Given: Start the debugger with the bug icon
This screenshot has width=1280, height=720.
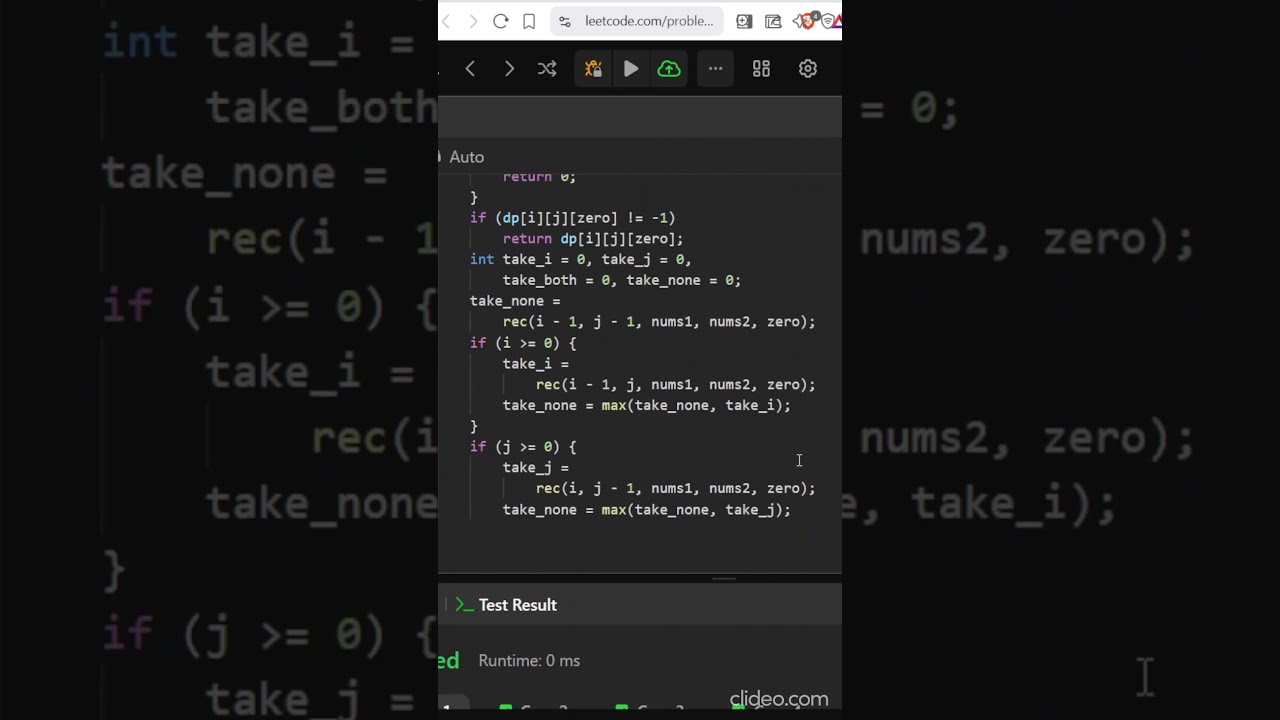Looking at the screenshot, I should click(593, 68).
